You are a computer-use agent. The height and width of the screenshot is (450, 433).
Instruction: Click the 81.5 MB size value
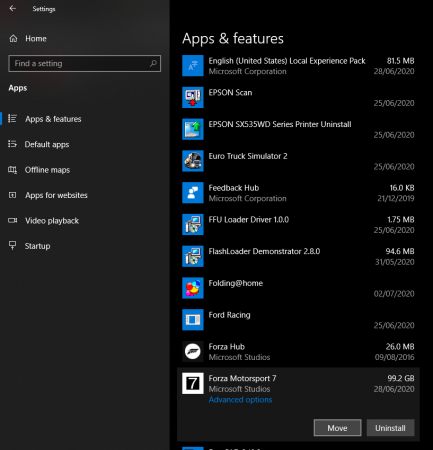pos(400,61)
